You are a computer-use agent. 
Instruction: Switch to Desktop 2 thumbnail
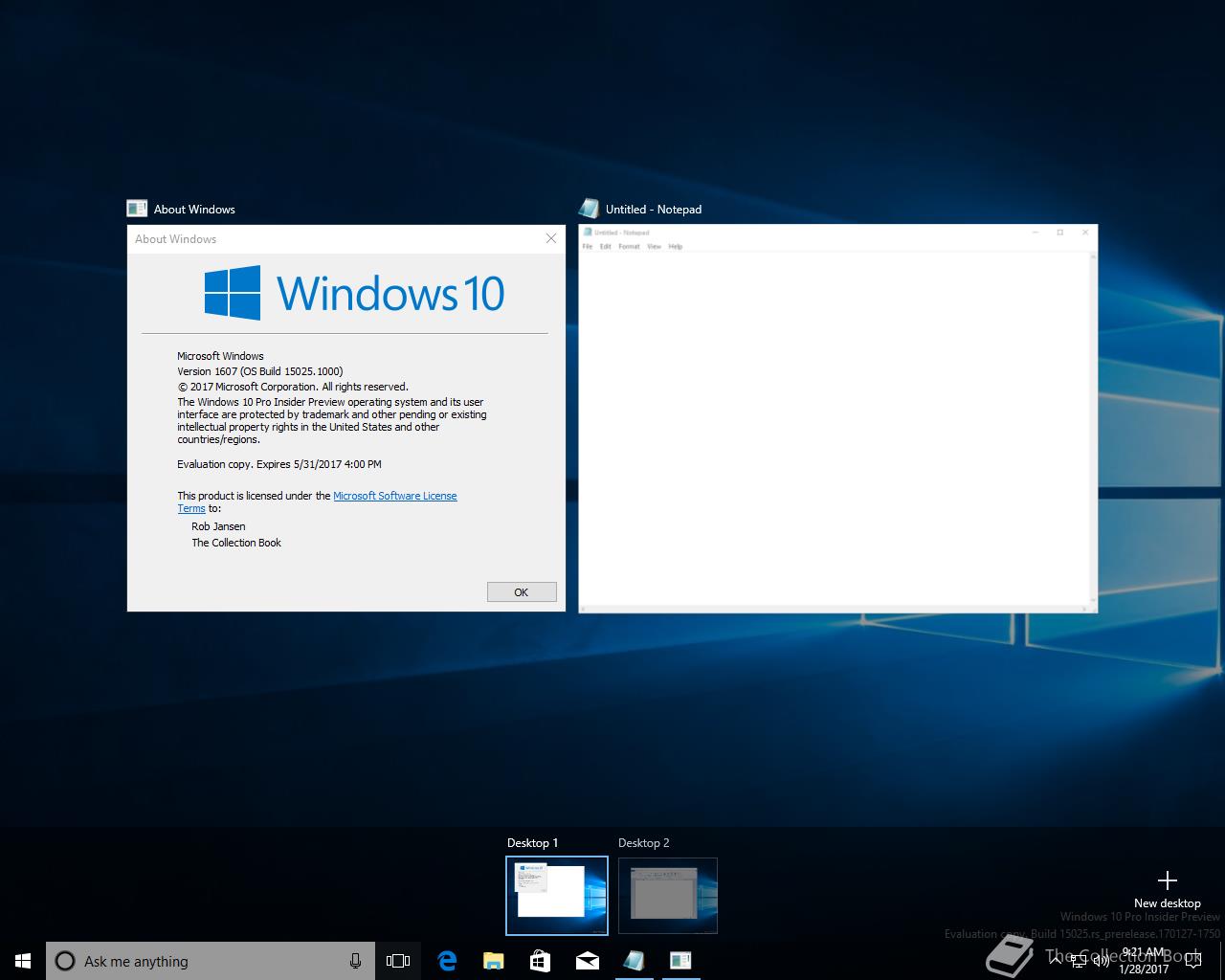click(668, 896)
